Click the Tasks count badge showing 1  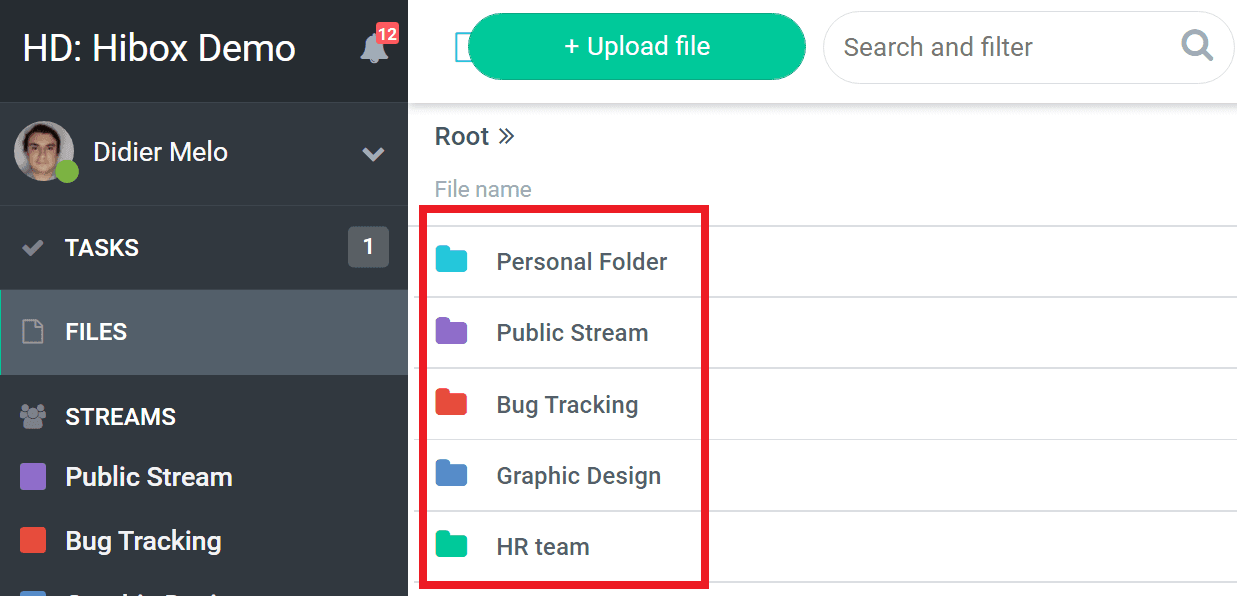[368, 247]
